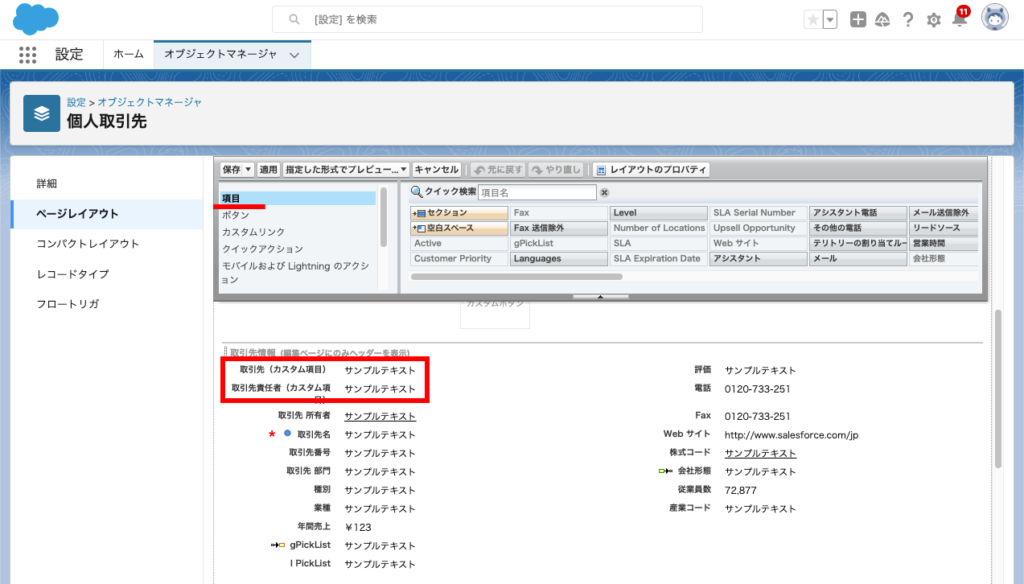The width and height of the screenshot is (1024, 584).
Task: Select クイックアクション in the palette list
Action: pyautogui.click(x=262, y=248)
